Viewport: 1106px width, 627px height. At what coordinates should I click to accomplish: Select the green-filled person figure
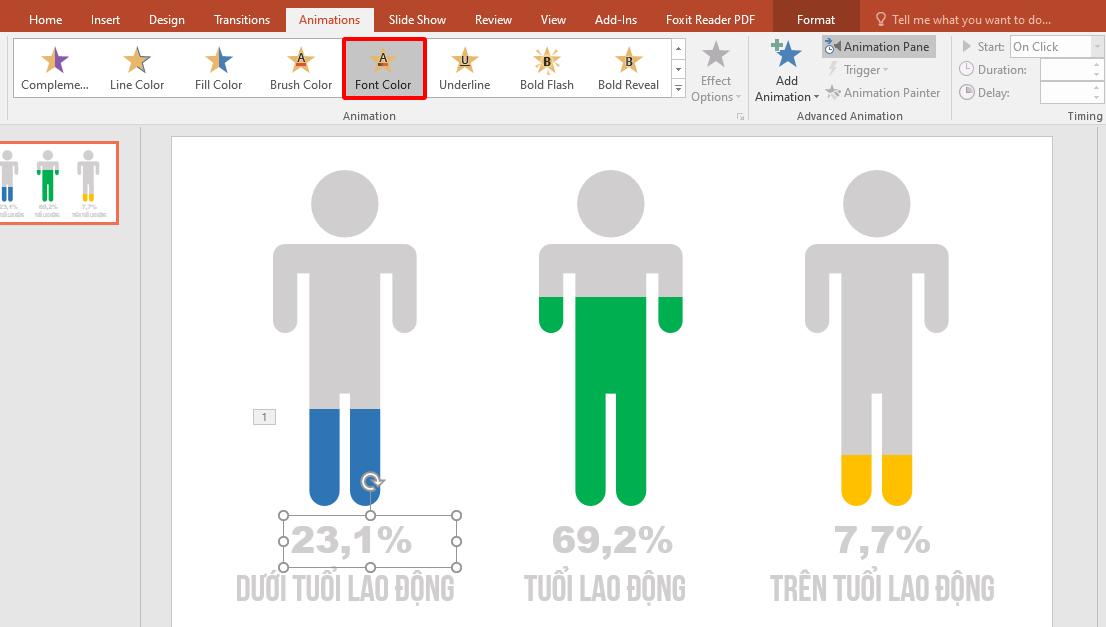pyautogui.click(x=611, y=338)
